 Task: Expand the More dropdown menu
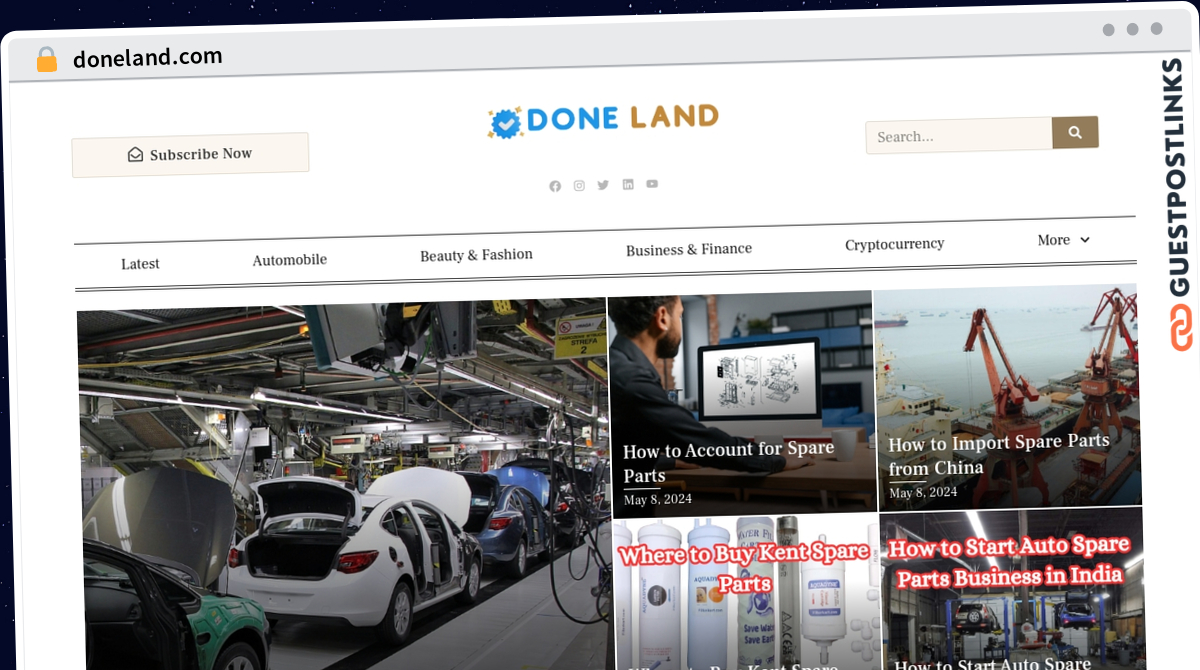(1064, 240)
